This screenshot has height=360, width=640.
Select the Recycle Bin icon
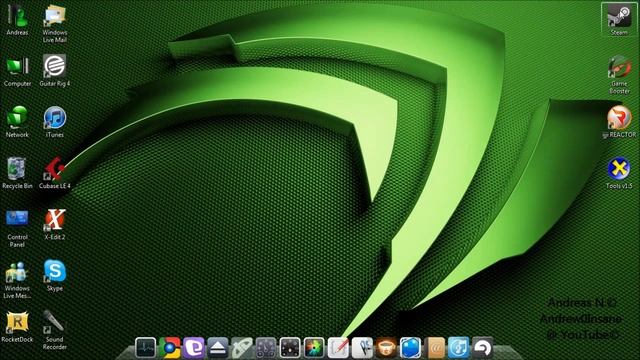(17, 169)
